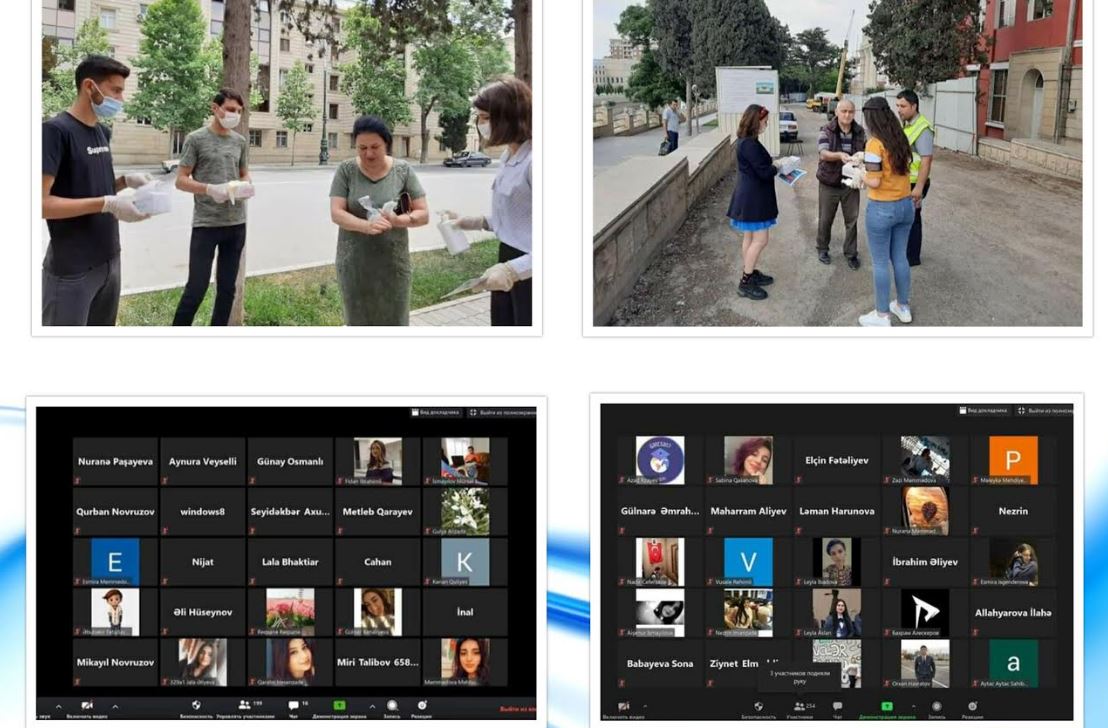Toggle Record button in right Zoom toolbar

(937, 708)
